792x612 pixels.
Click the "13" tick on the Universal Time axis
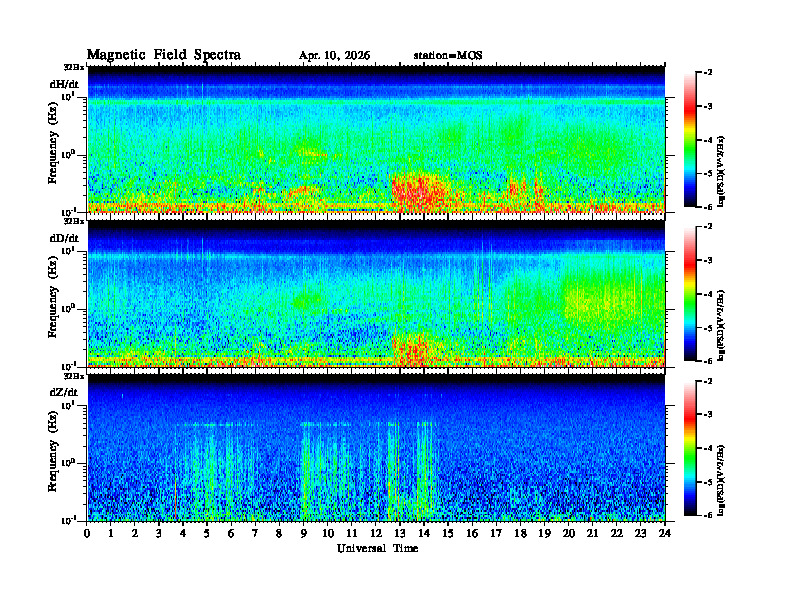pos(400,534)
